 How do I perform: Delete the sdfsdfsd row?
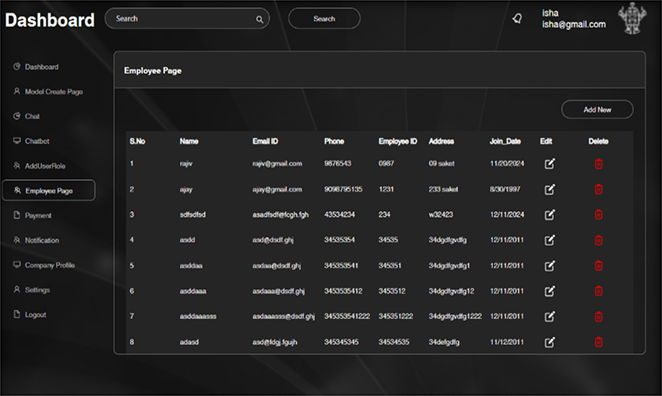click(x=598, y=215)
